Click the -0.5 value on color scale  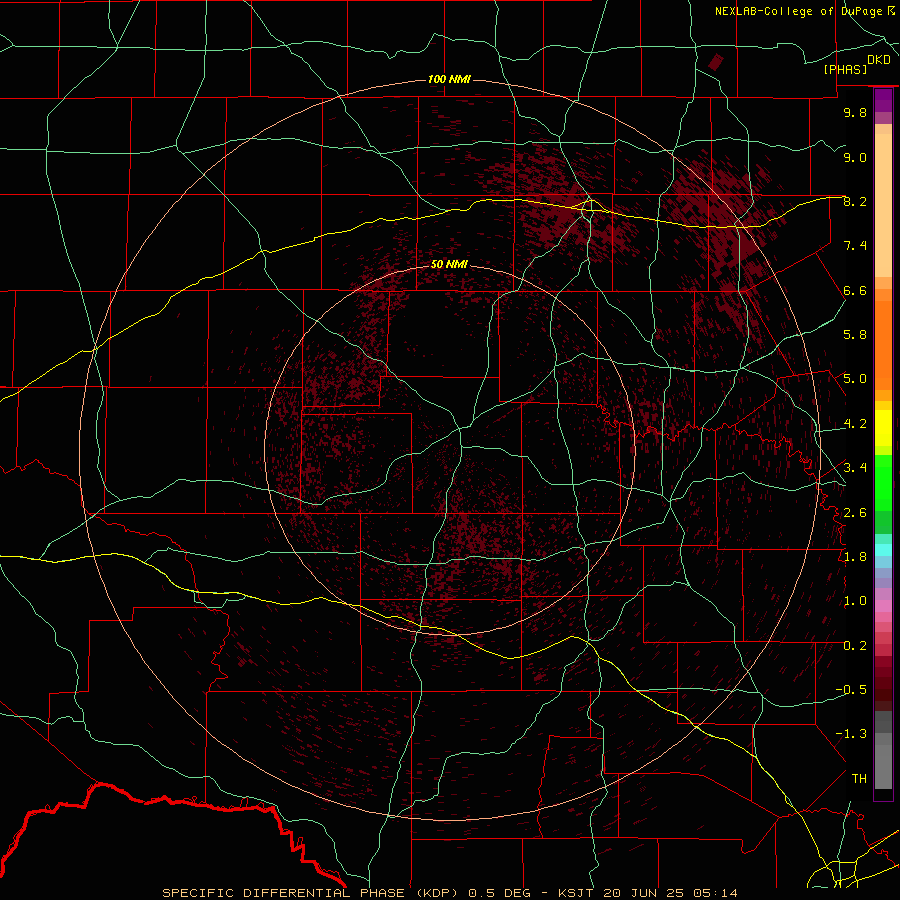coord(851,690)
